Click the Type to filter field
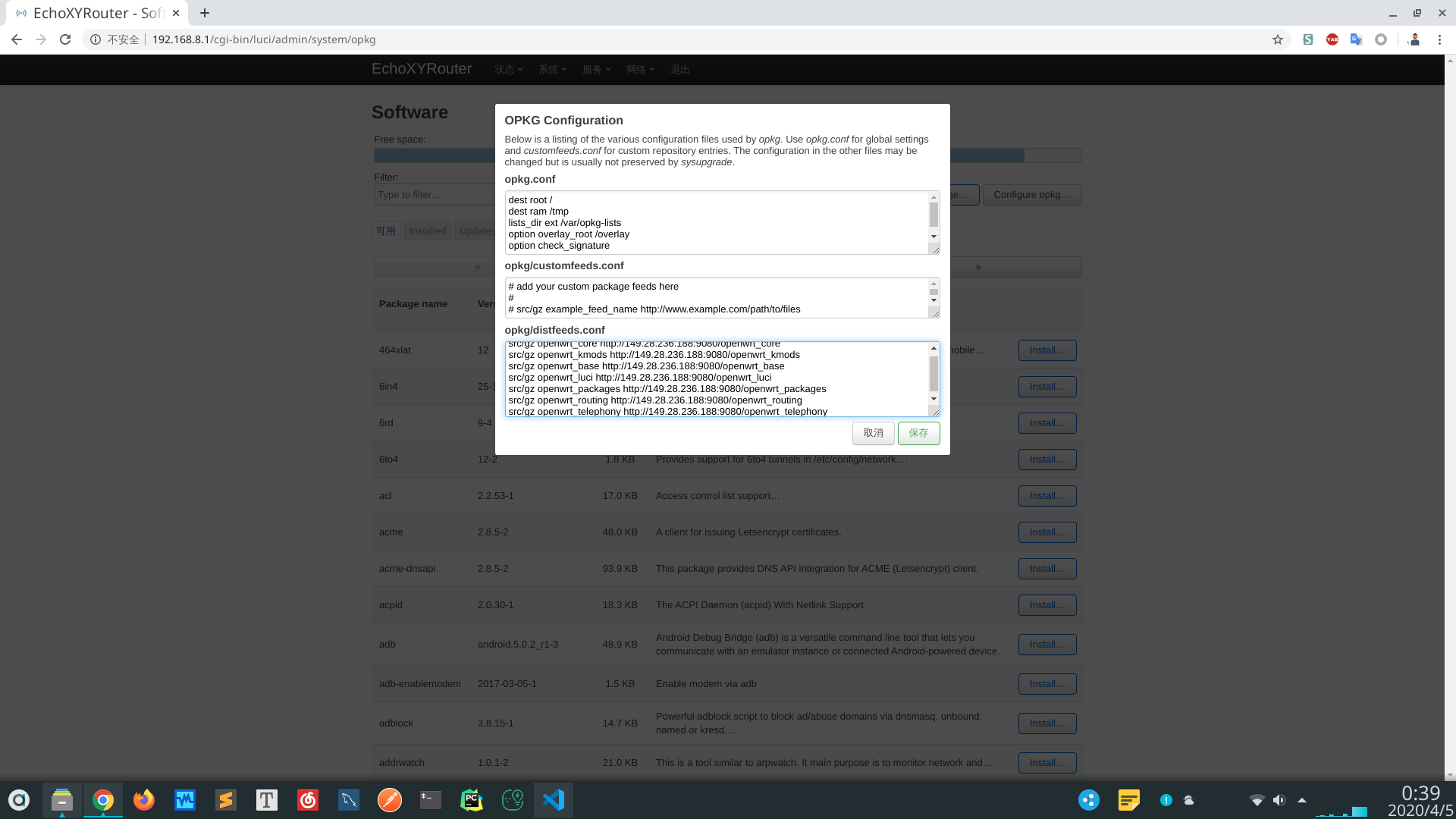The image size is (1456, 819). pyautogui.click(x=435, y=195)
